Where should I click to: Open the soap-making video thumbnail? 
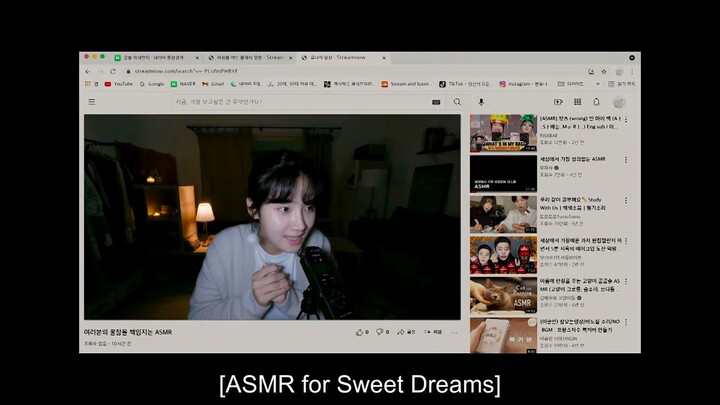coord(503,335)
